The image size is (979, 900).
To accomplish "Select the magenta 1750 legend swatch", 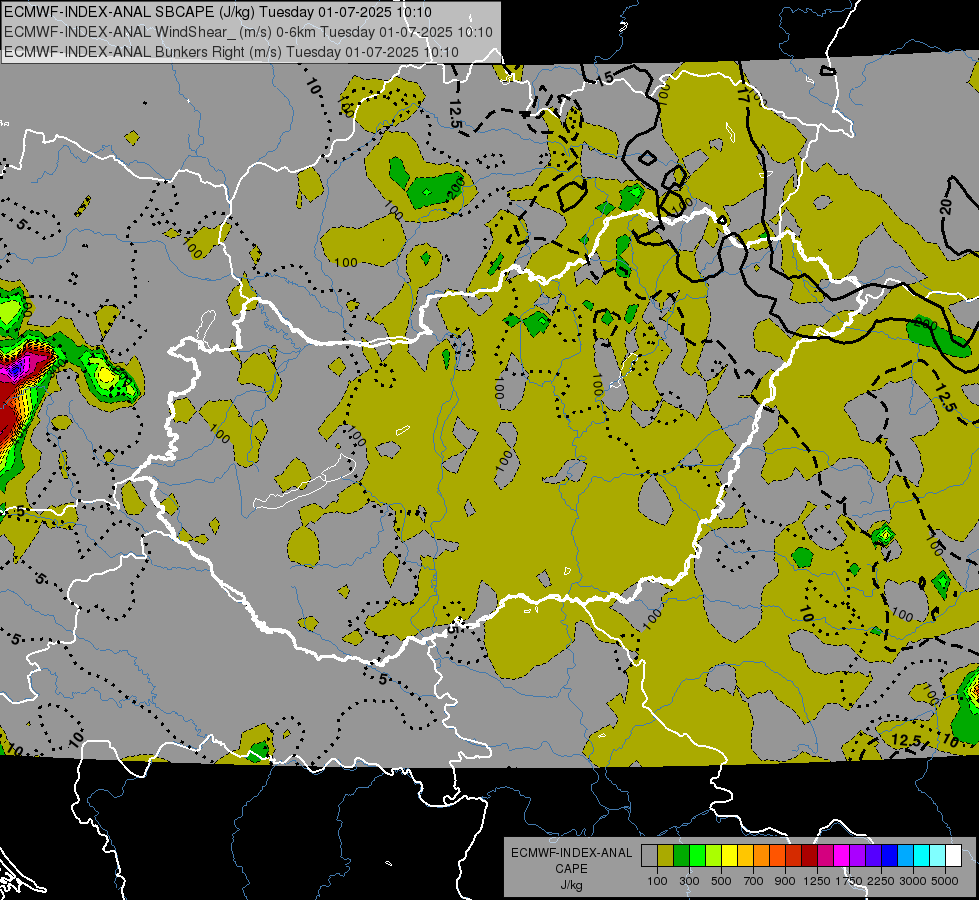I will coord(842,856).
